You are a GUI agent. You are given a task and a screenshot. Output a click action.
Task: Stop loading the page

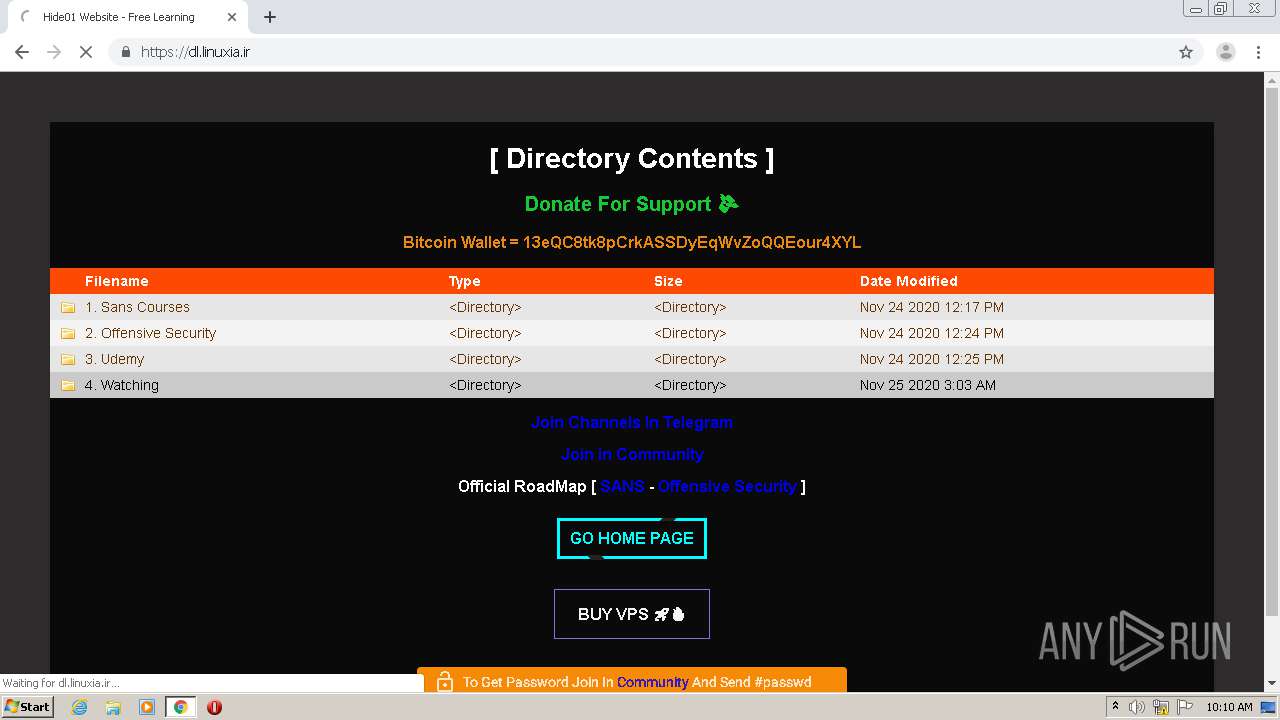(x=86, y=52)
